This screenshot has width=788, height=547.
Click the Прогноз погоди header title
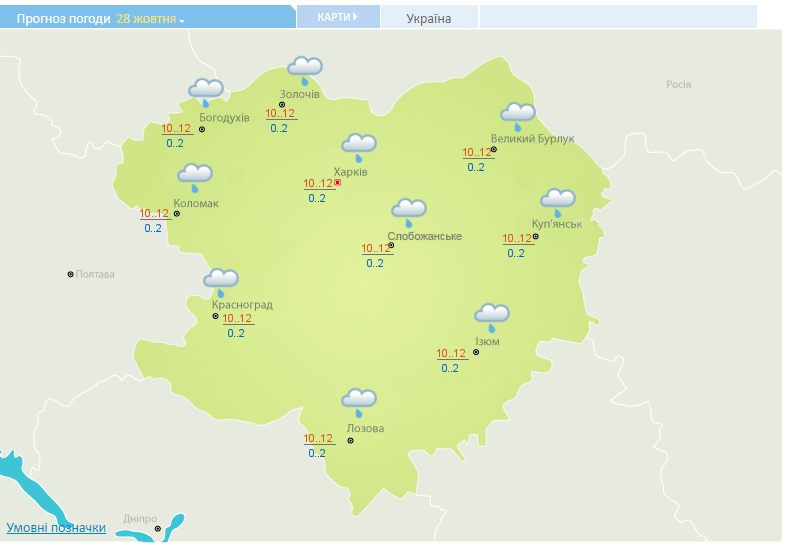63,19
